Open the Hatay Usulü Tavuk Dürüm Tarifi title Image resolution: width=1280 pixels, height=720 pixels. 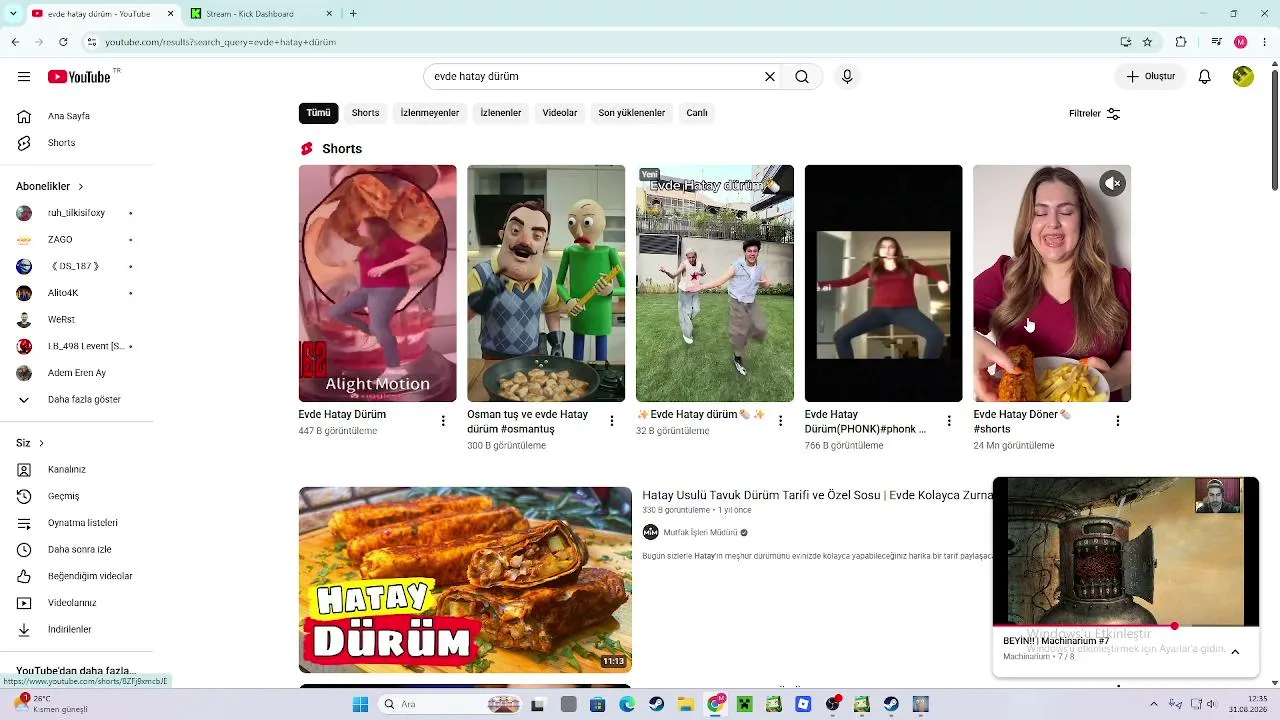pos(817,495)
